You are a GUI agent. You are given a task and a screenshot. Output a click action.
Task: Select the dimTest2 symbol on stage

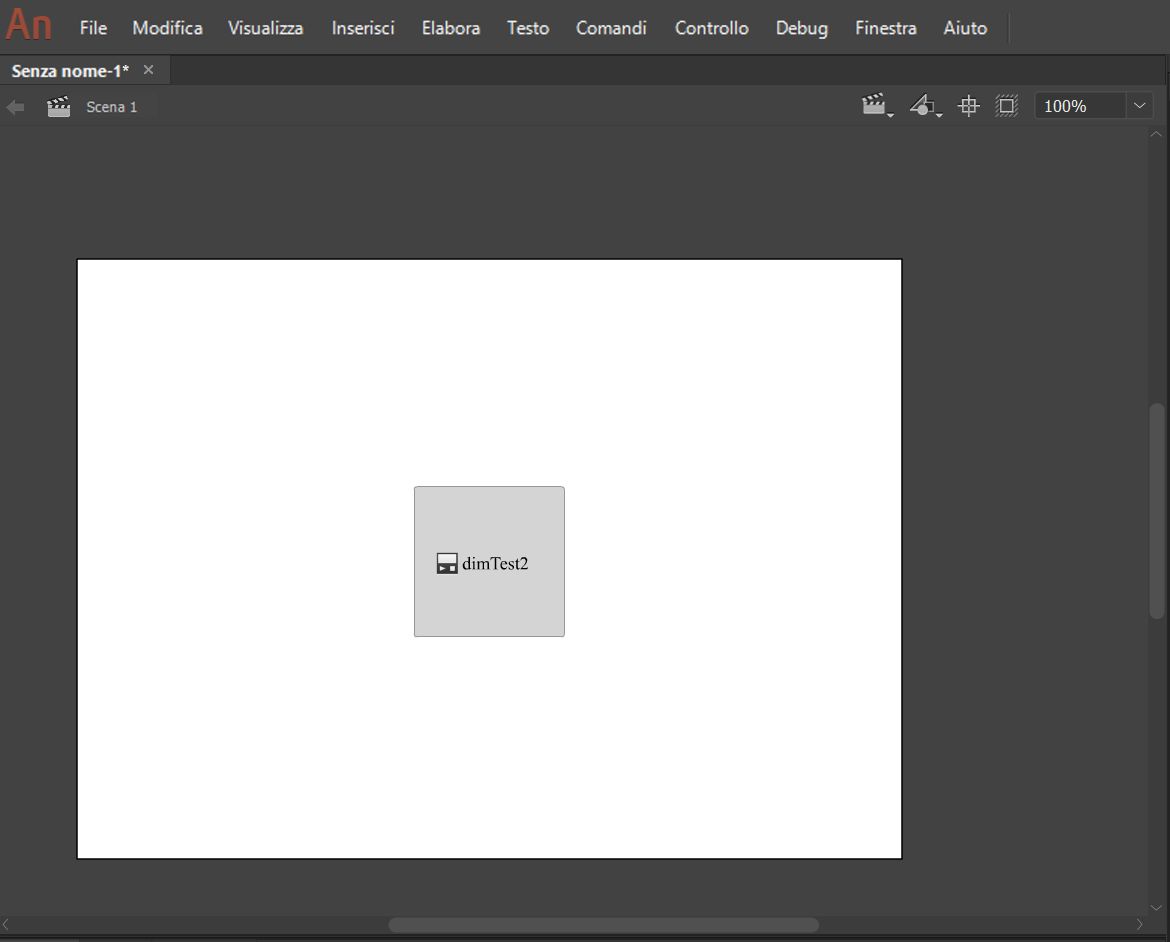tap(489, 562)
